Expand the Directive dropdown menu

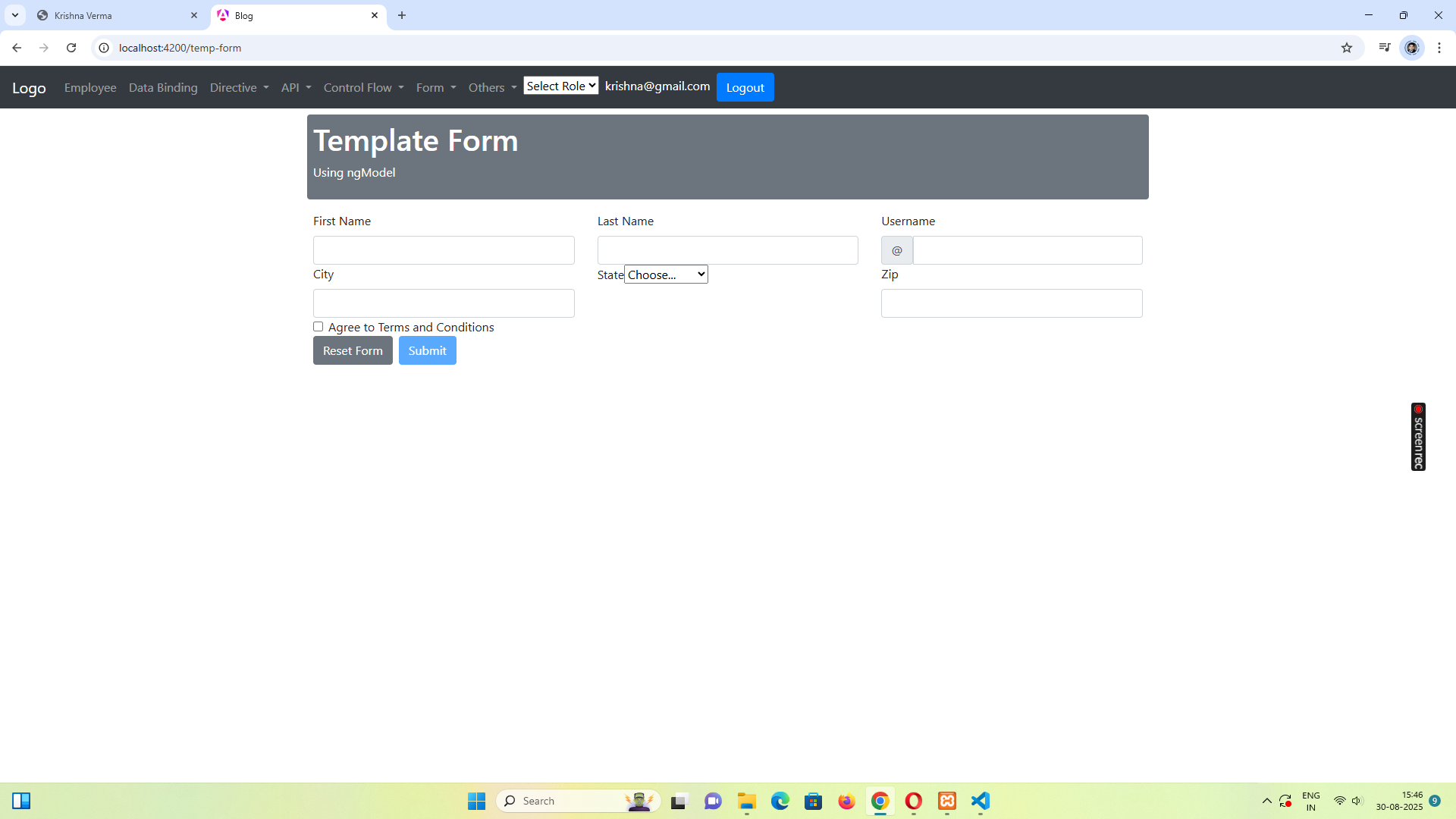point(240,88)
